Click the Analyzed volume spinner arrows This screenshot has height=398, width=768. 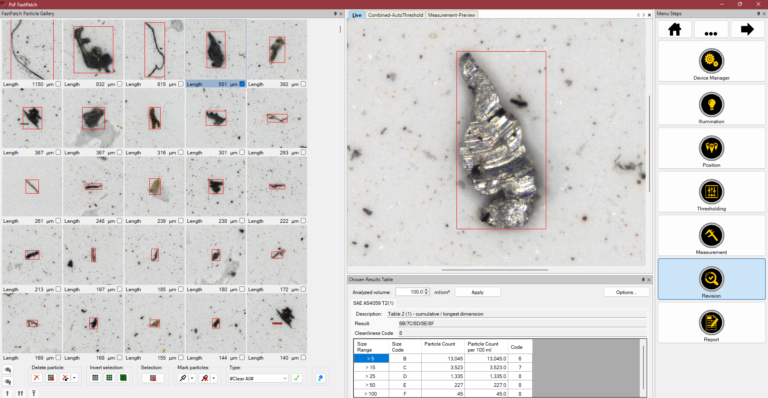point(427,292)
